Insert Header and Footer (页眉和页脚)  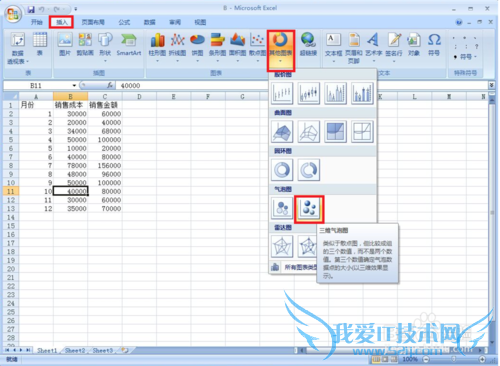[x=354, y=48]
